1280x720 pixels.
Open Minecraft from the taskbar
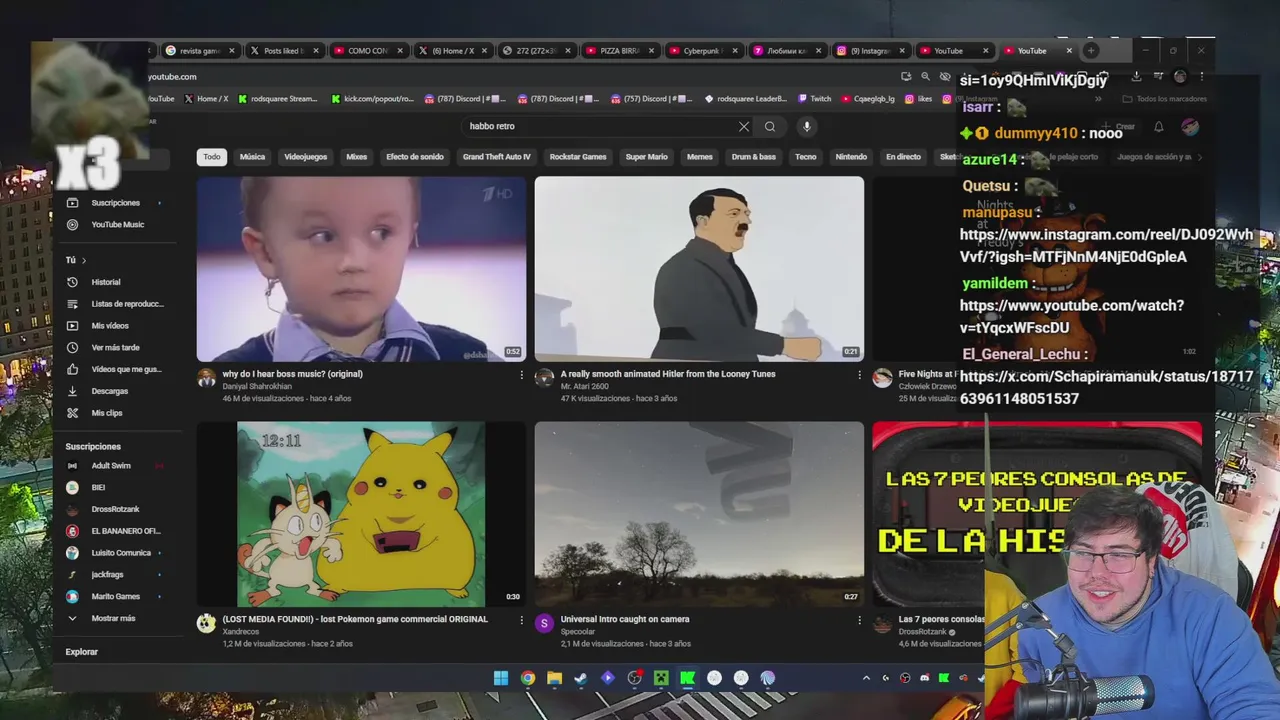coord(661,678)
